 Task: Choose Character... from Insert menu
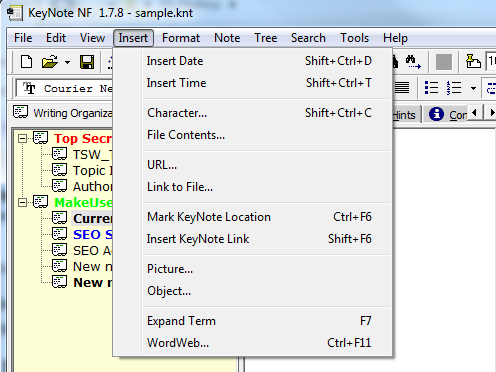point(253,113)
